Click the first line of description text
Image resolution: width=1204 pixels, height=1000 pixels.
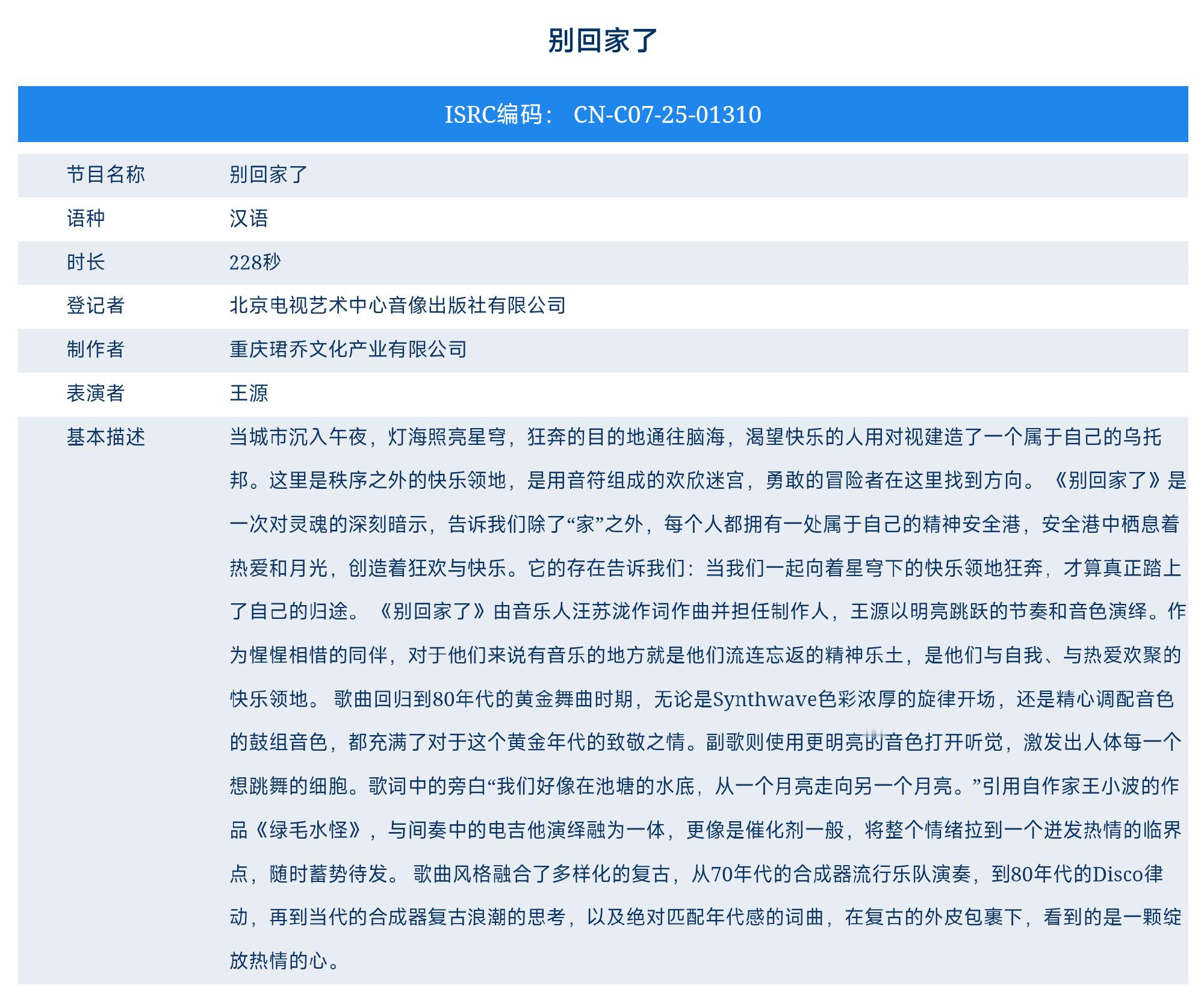pos(695,437)
